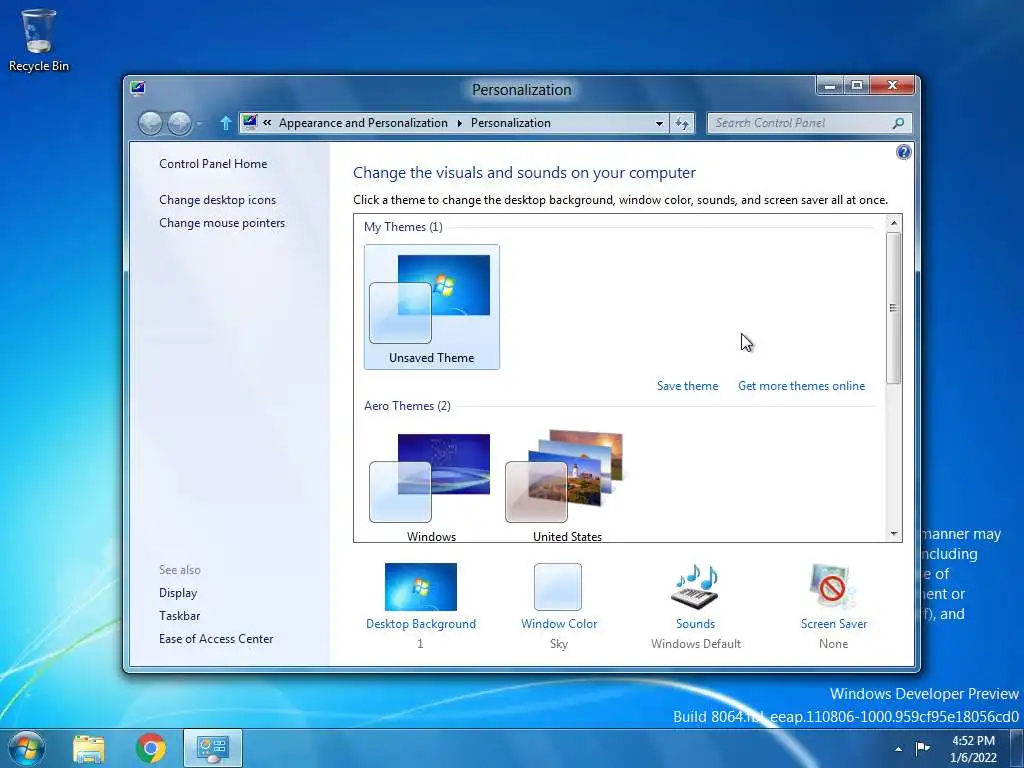Viewport: 1024px width, 768px height.
Task: Click the Search Control Panel field
Action: point(809,123)
